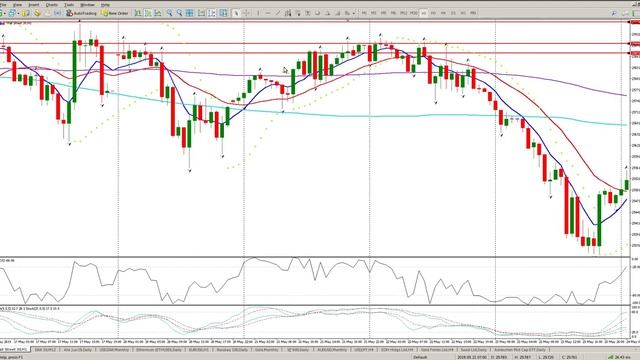Select the Nasdaq 100,Daily chart tab
The width and height of the screenshot is (640, 360).
click(232, 350)
